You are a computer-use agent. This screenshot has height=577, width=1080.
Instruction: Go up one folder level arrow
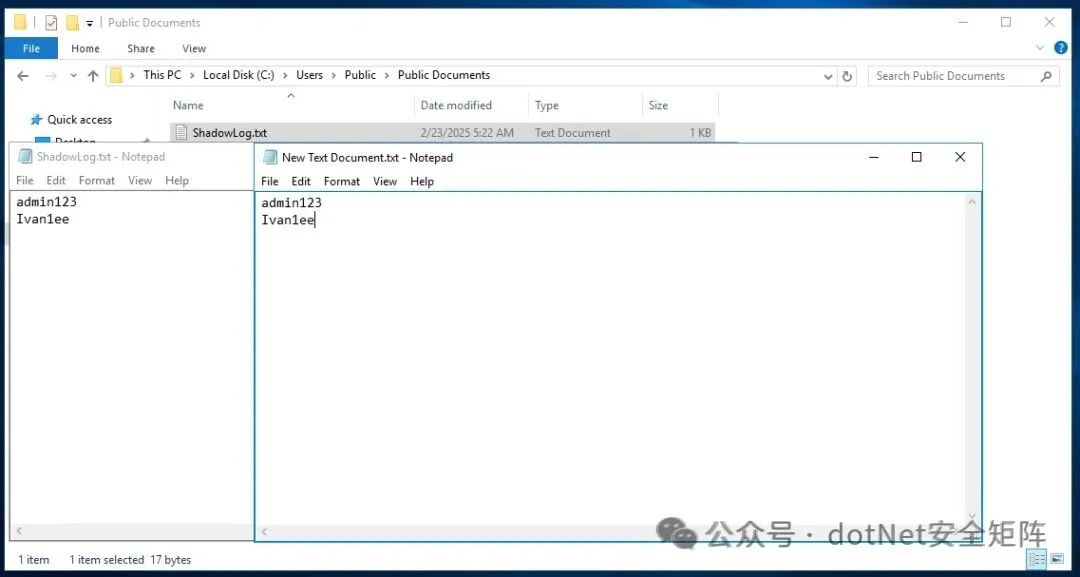click(x=93, y=76)
